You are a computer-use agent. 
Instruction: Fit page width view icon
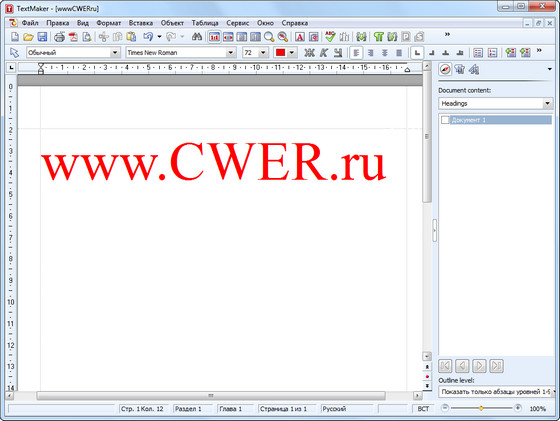[228, 37]
